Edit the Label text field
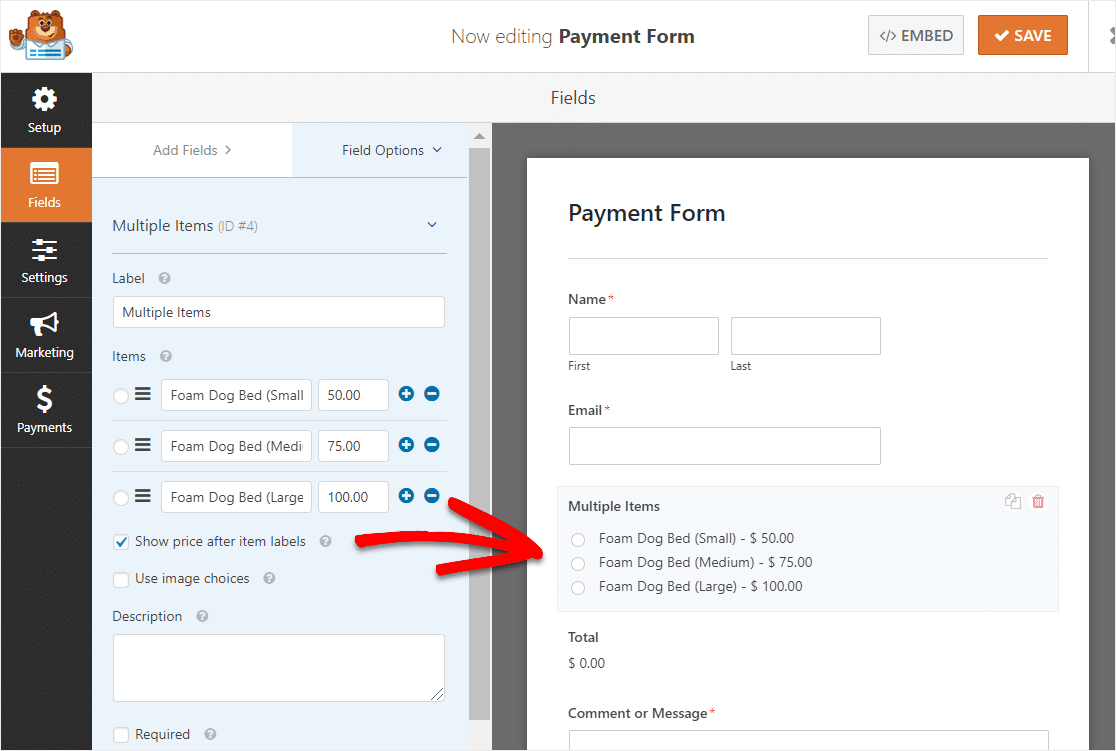1116x751 pixels. tap(278, 312)
